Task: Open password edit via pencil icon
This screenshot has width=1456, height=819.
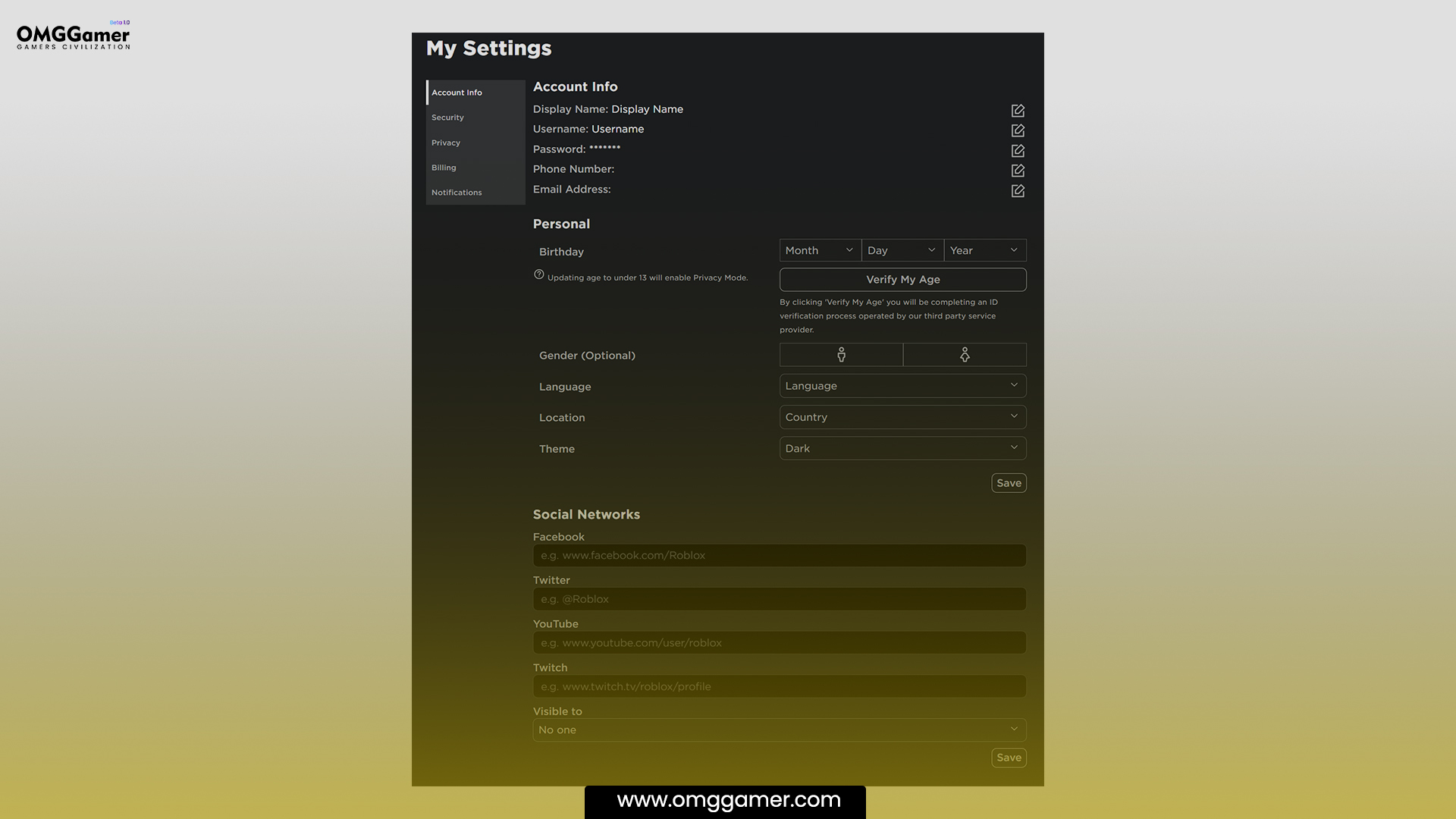Action: tap(1018, 151)
